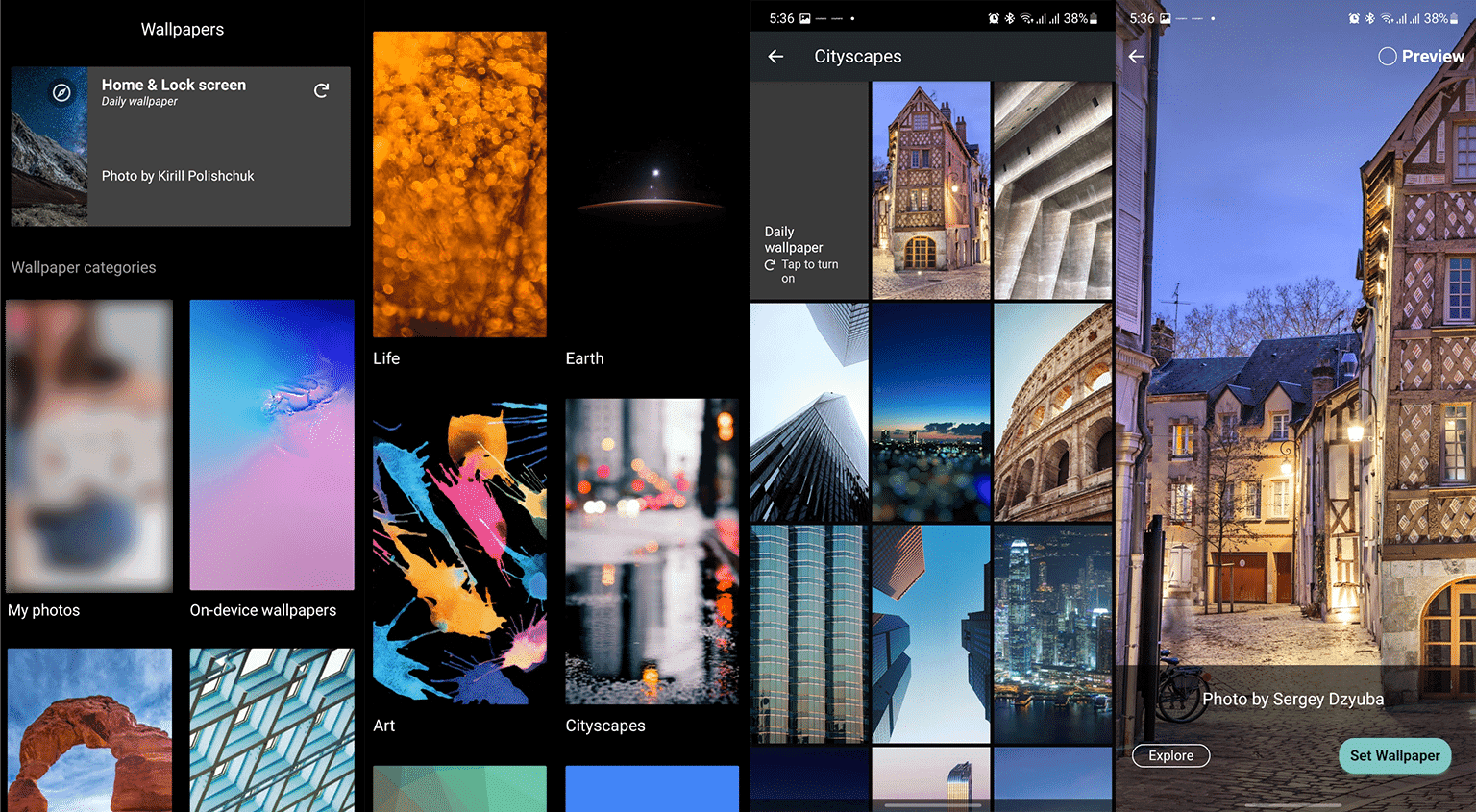Tap the alarm icon in Cityscapes status bar
Screen dimensions: 1476x812
pos(994,18)
